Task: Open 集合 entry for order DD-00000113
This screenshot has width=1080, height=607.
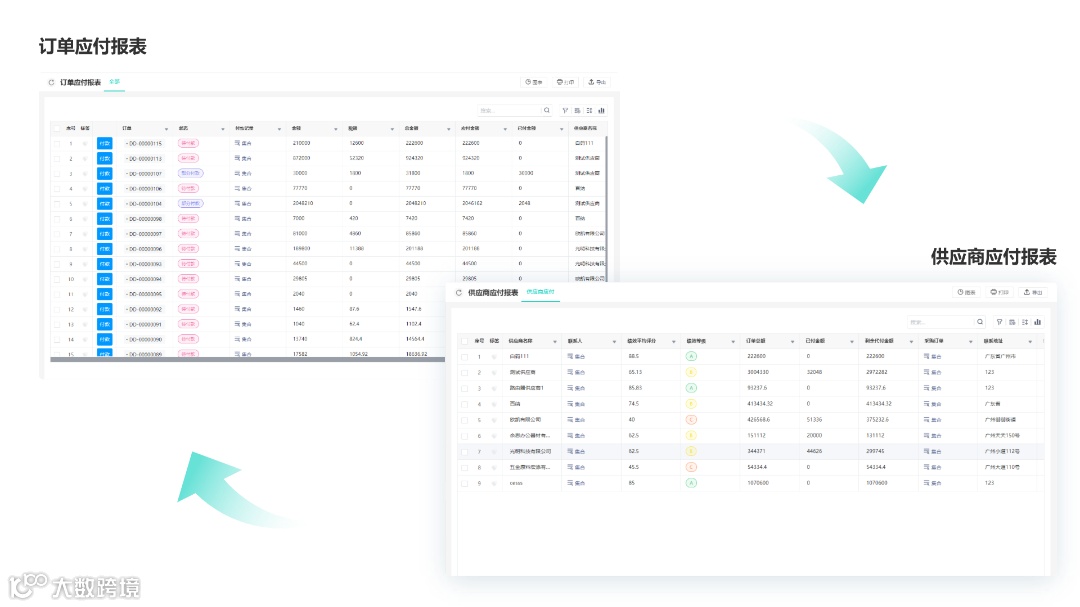Action: coord(243,158)
